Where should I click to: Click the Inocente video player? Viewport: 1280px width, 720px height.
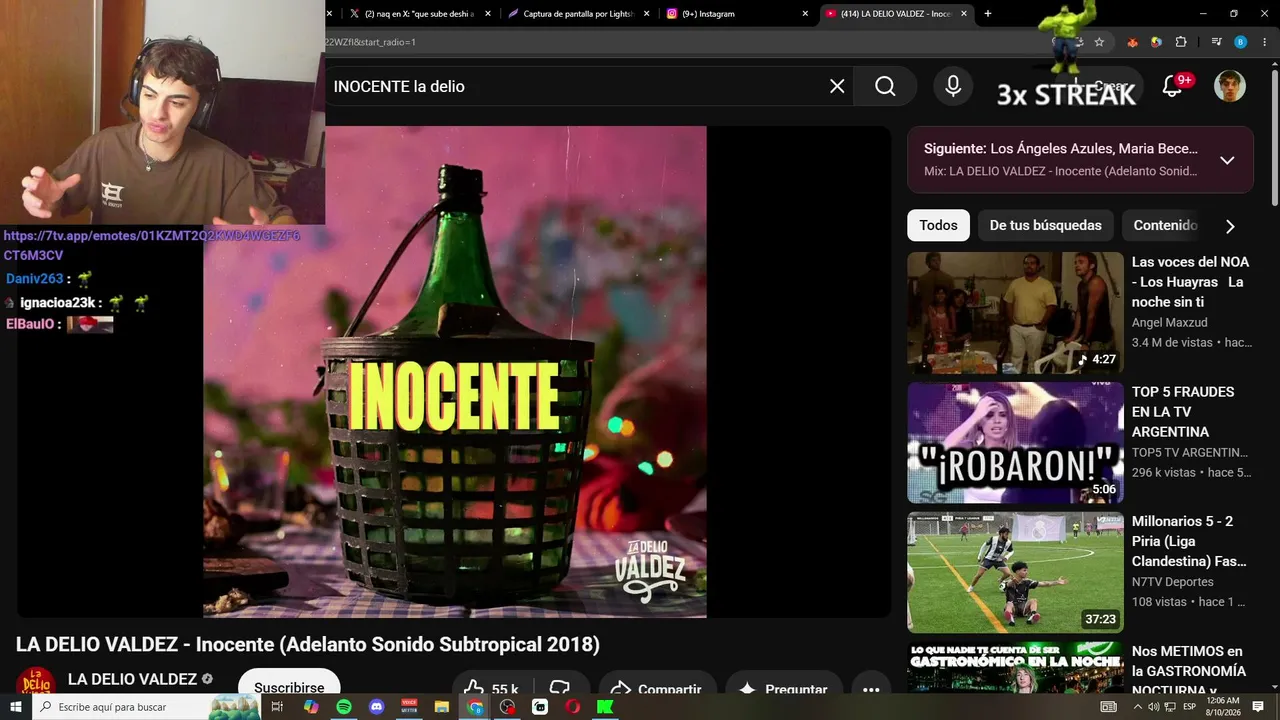454,372
